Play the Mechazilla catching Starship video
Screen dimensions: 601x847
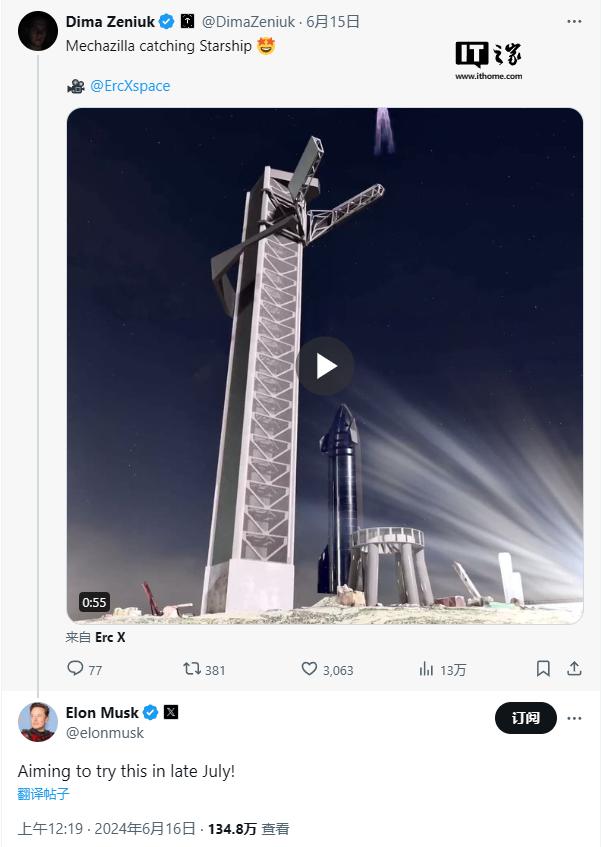tap(325, 366)
